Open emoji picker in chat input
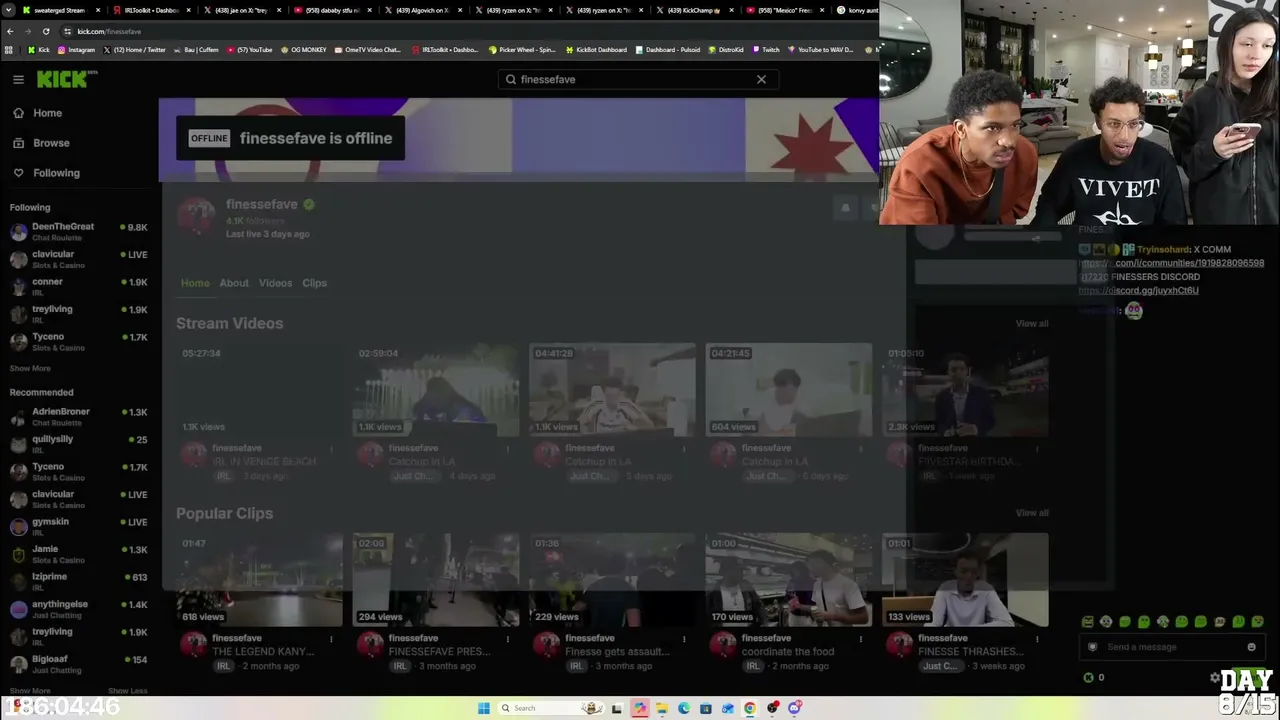This screenshot has height=720, width=1280. (1251, 647)
